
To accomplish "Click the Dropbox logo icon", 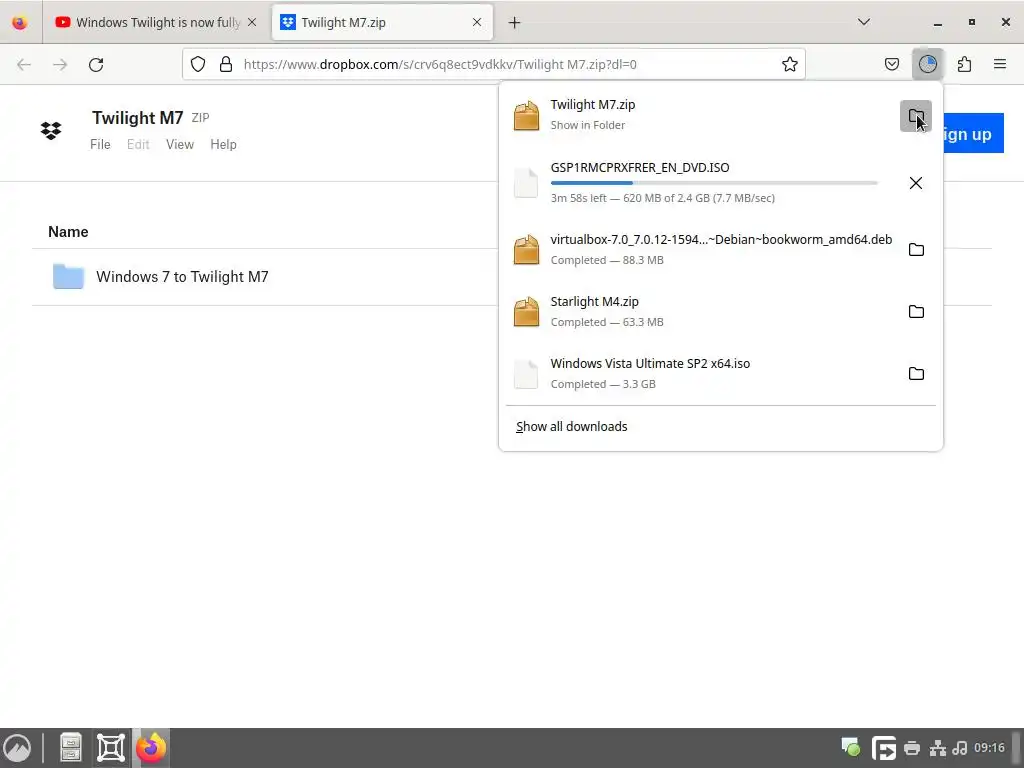I will pos(51,131).
